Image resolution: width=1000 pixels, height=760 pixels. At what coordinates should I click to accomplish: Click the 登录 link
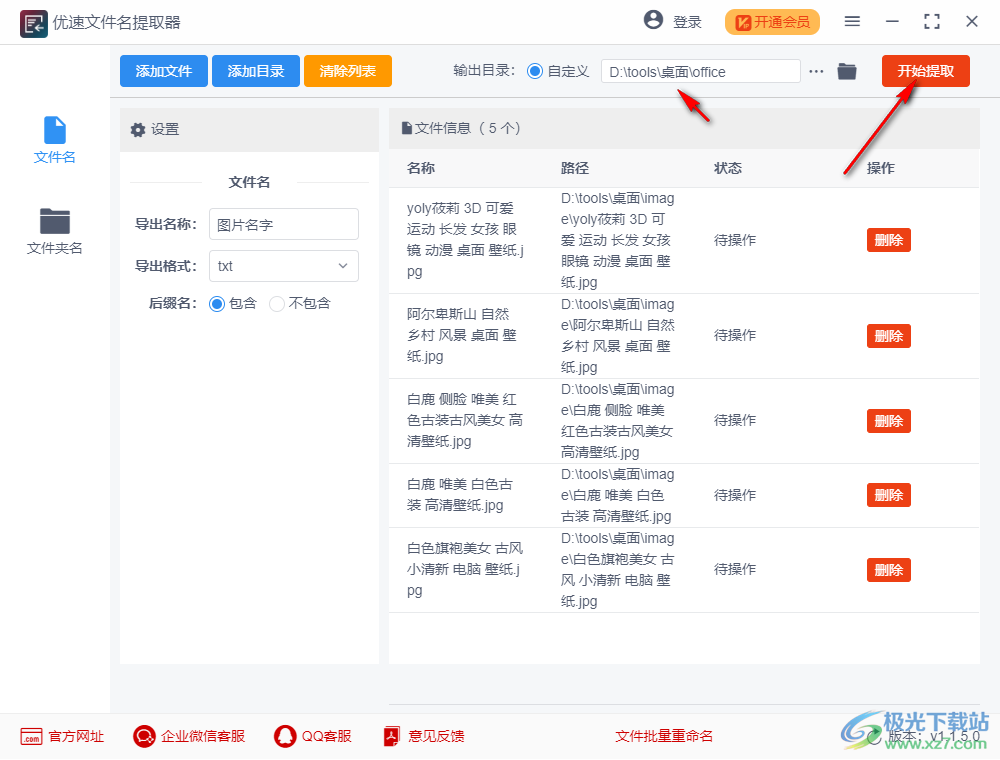coord(688,22)
